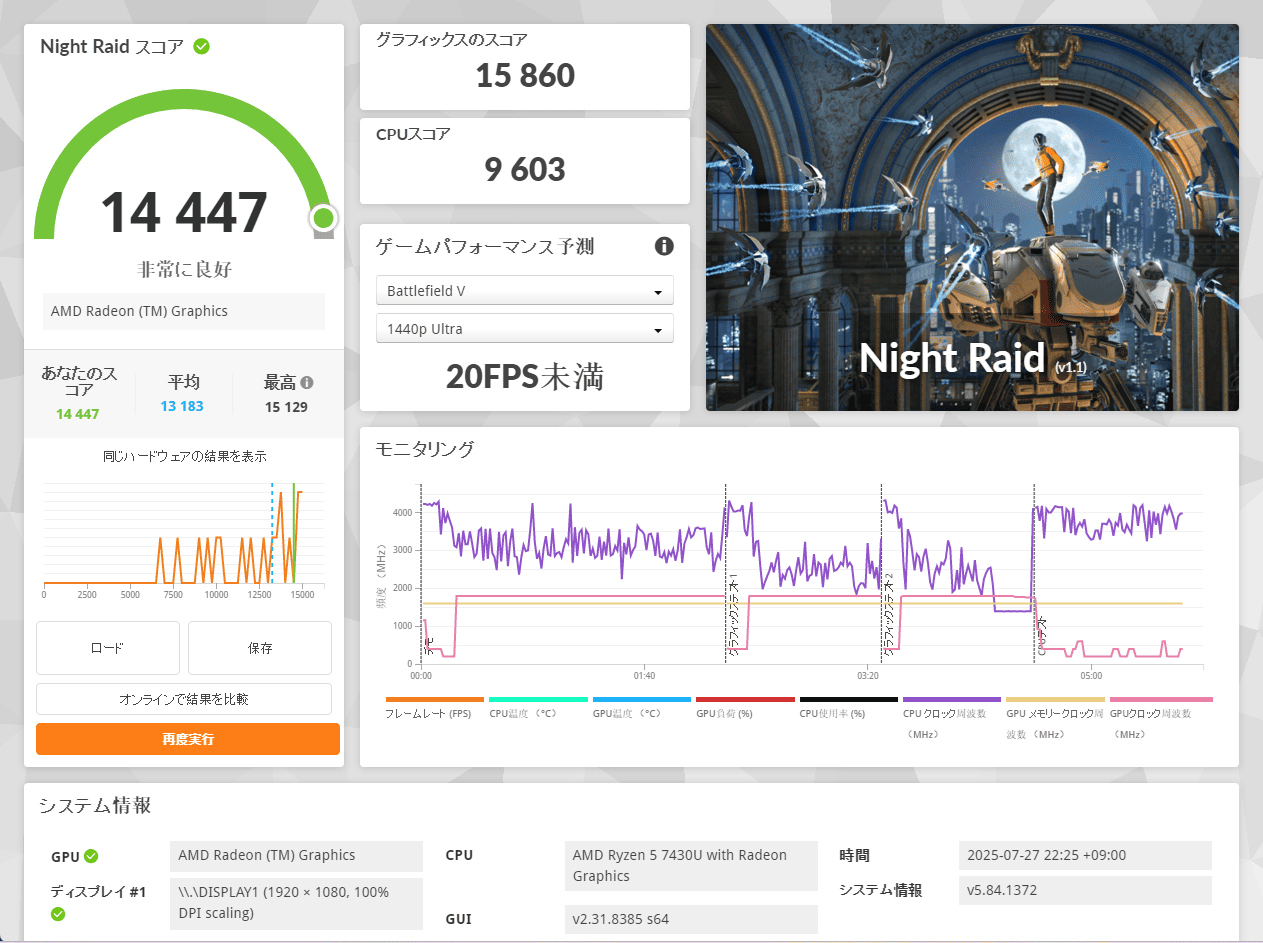Click the info icon next to 最高

coord(307,382)
